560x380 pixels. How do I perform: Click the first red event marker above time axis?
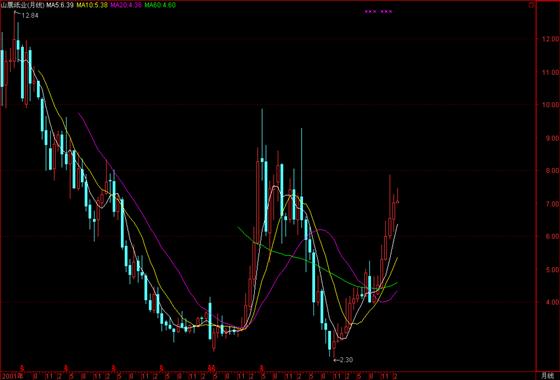tap(22, 368)
